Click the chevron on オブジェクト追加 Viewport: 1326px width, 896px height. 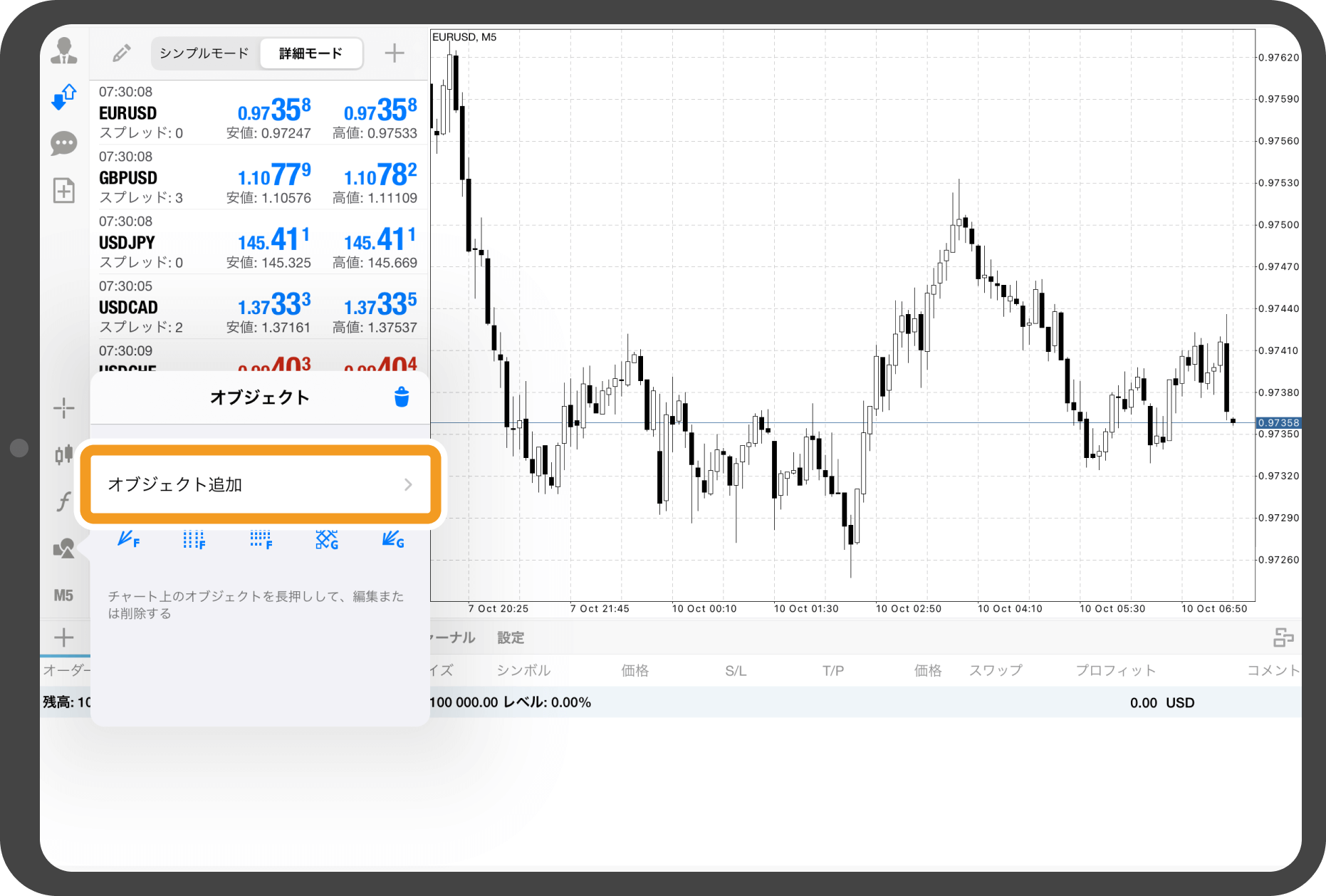(x=408, y=485)
